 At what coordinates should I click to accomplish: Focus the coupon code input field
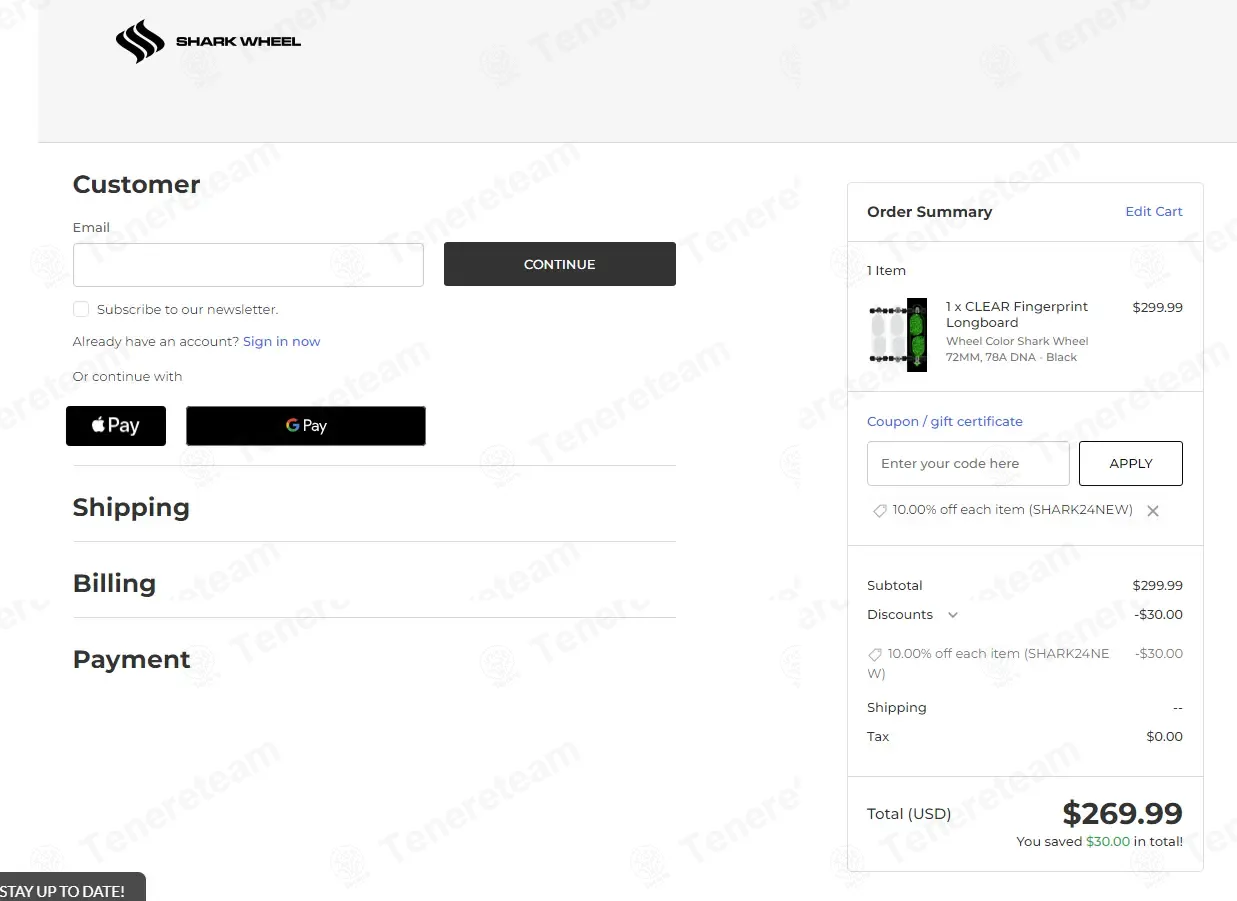[968, 464]
